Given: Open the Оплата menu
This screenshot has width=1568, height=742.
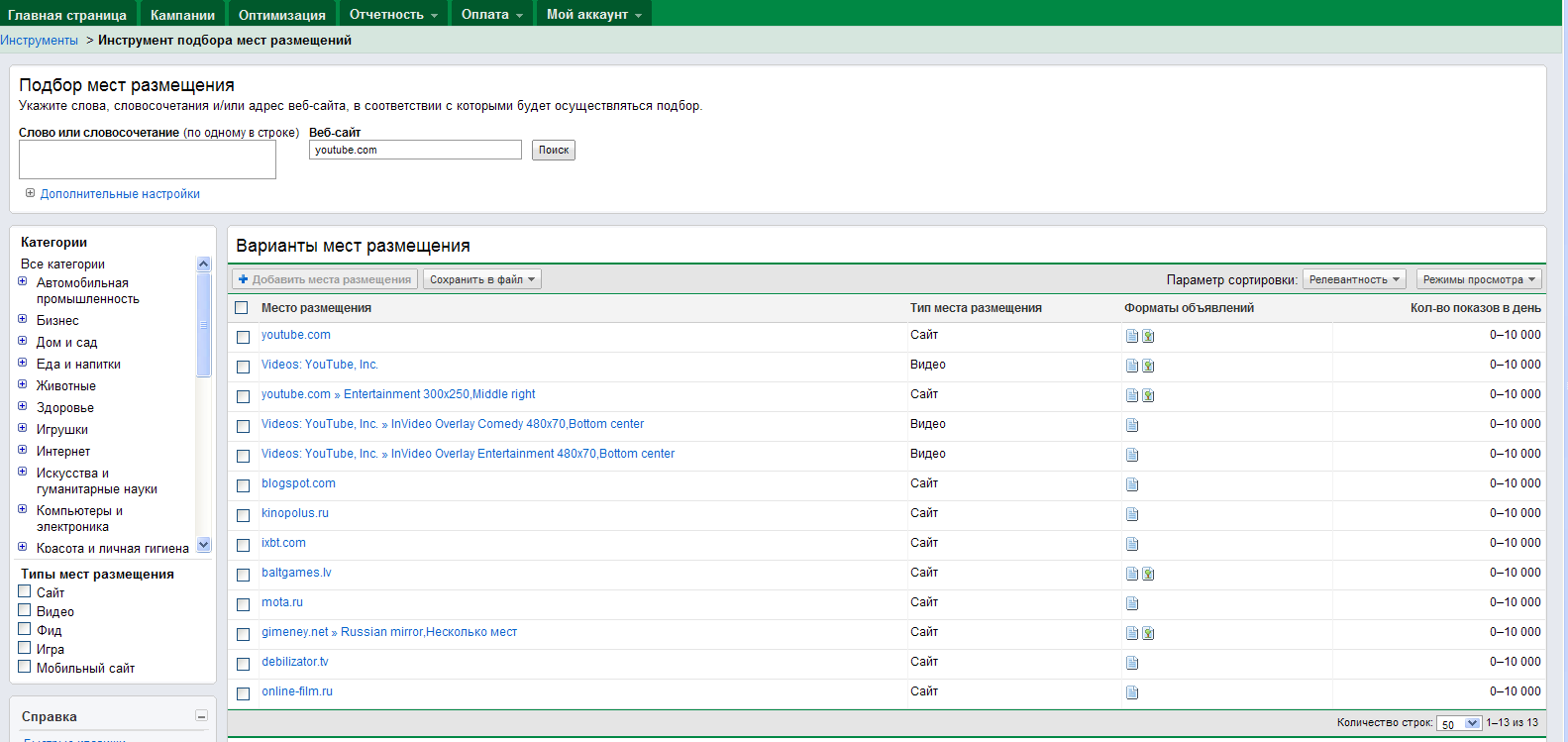Looking at the screenshot, I should [x=492, y=15].
